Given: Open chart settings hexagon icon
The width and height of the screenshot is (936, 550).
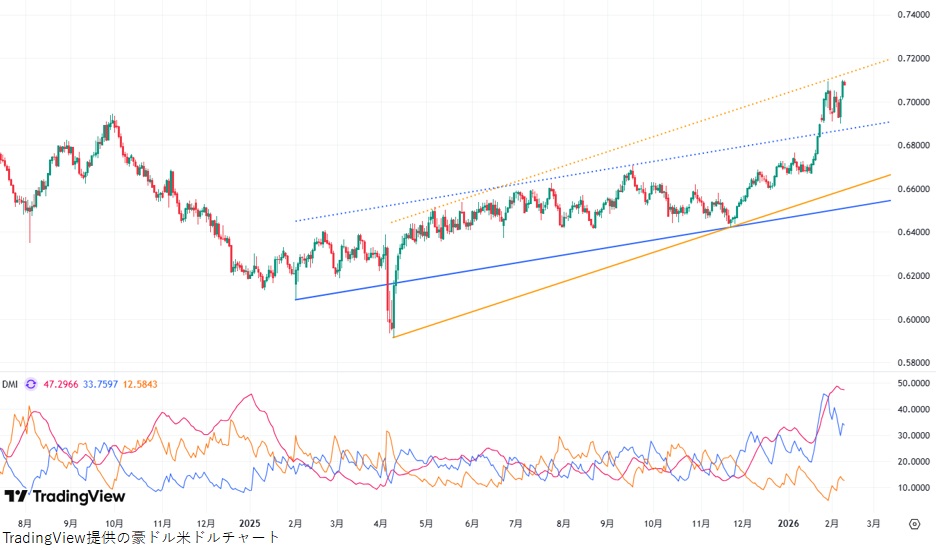Looking at the screenshot, I should [x=914, y=523].
